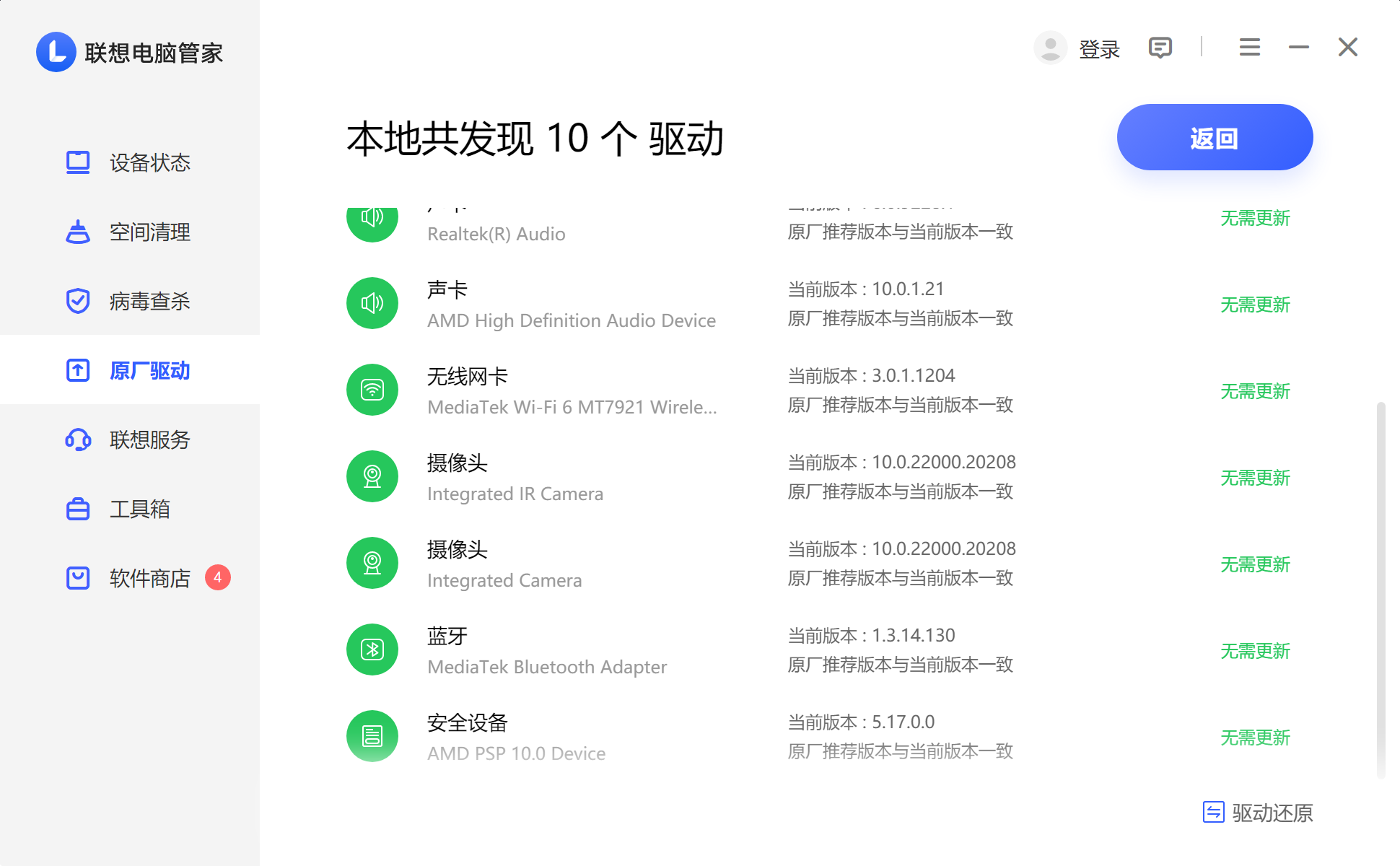Click the Integrated Camera webcam icon
The width and height of the screenshot is (1400, 866).
click(372, 563)
